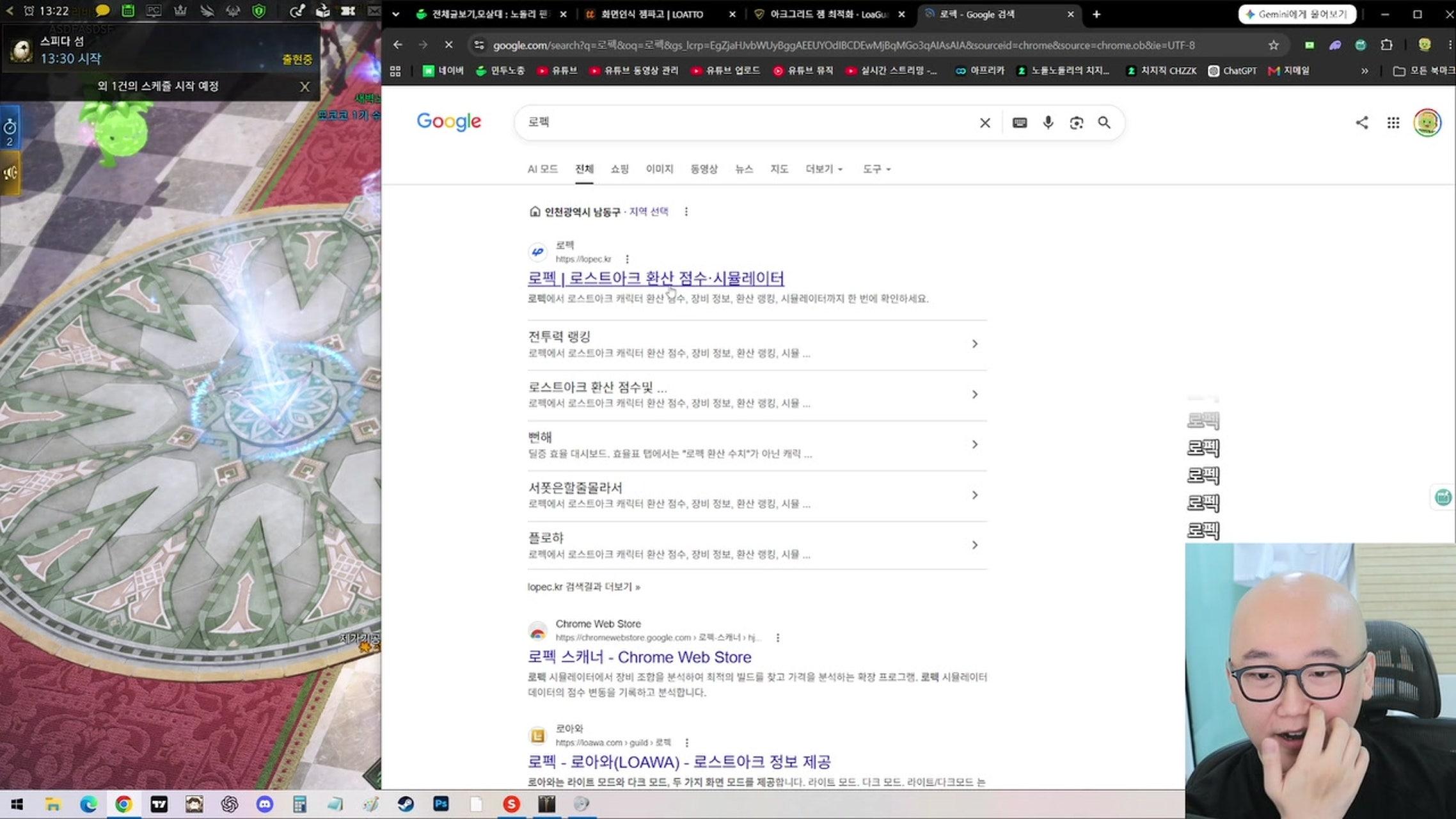Switch to the LOATTO tab
Screen dimensions: 1456x819
point(660,14)
